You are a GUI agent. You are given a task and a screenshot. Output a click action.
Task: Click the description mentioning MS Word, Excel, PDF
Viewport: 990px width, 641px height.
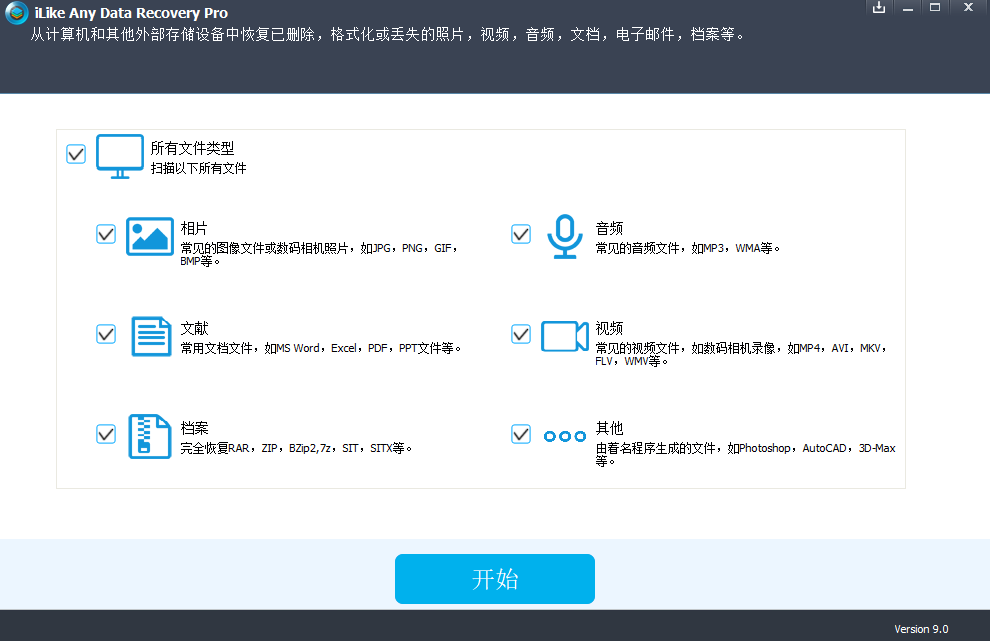(321, 348)
